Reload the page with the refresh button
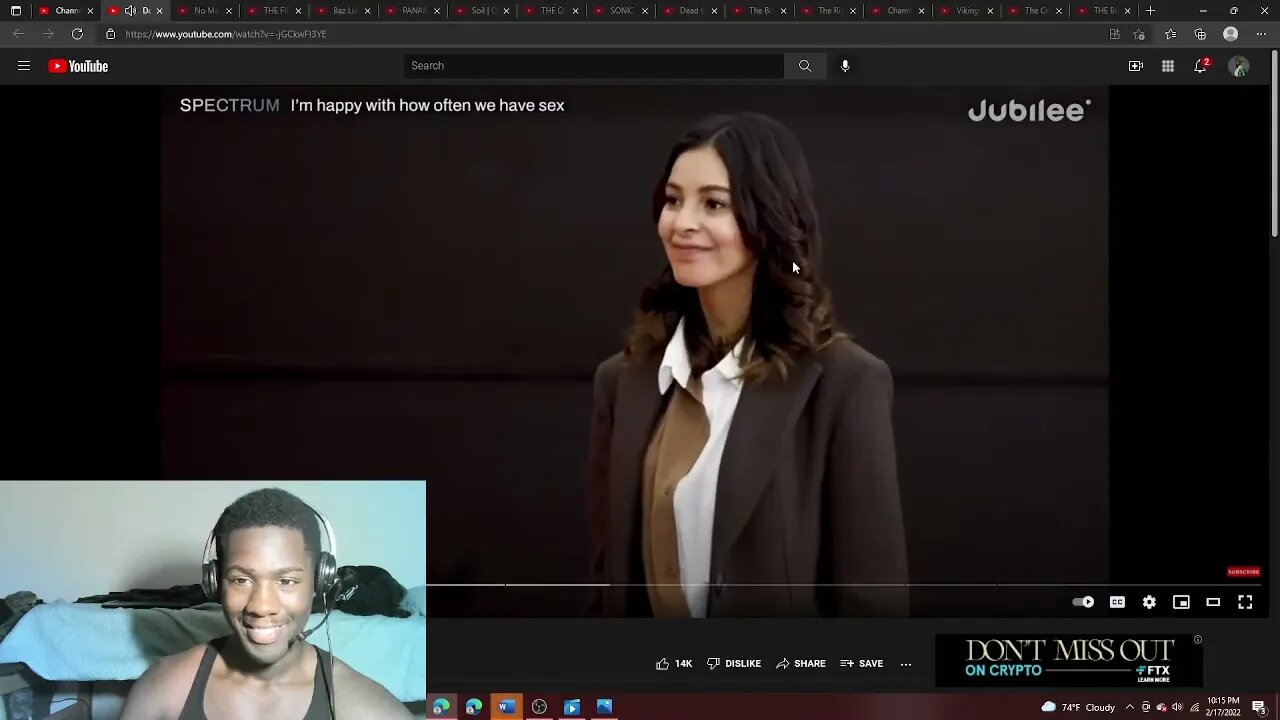 point(77,34)
